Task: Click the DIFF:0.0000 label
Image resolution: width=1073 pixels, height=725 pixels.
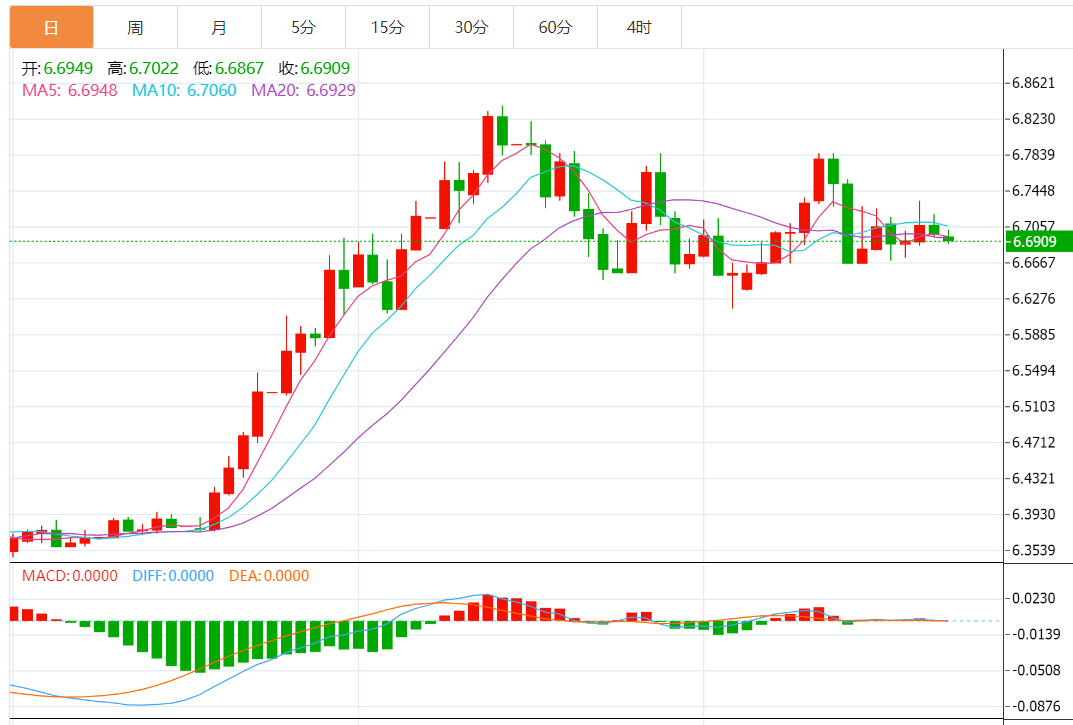Action: point(173,576)
